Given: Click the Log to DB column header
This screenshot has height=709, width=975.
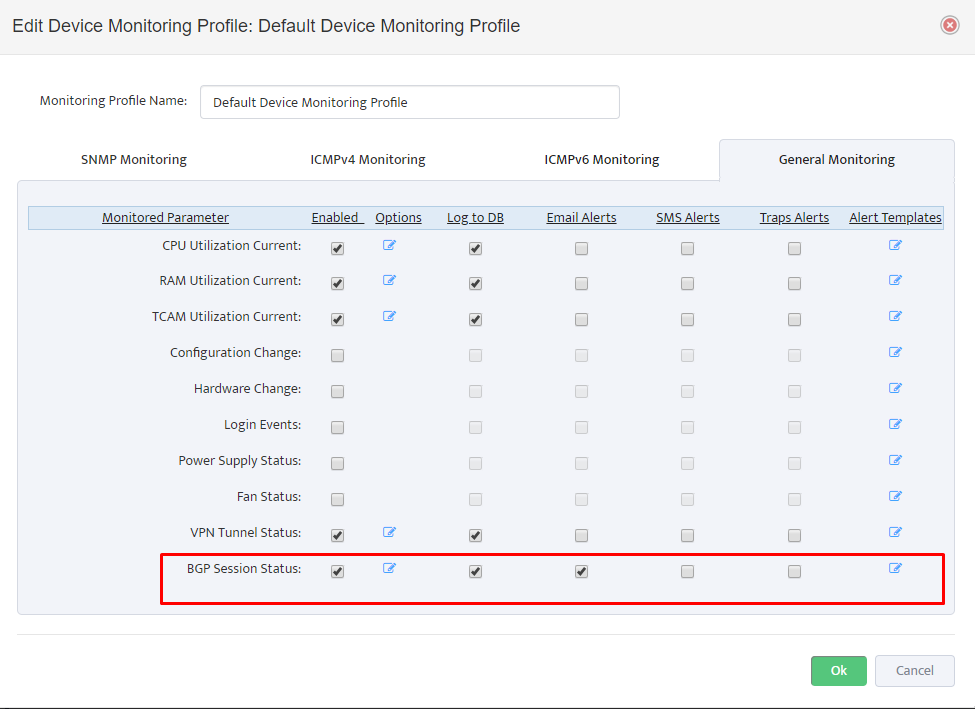Looking at the screenshot, I should (475, 218).
